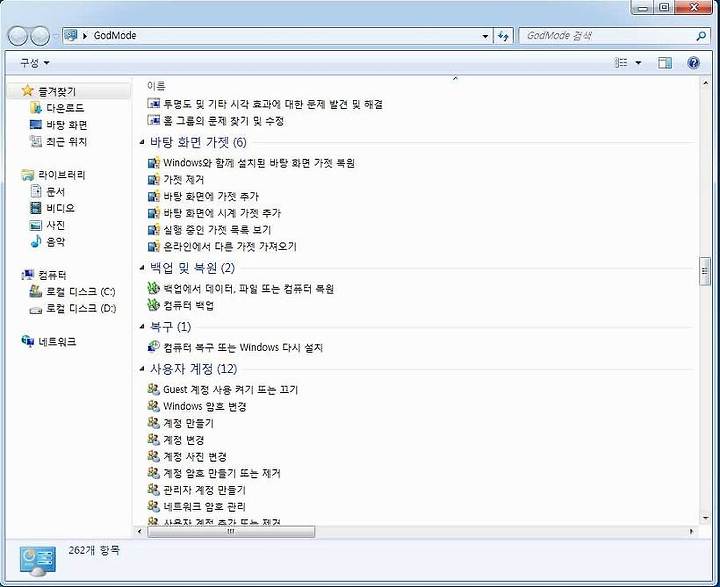Click the 음악 note icon

point(35,241)
